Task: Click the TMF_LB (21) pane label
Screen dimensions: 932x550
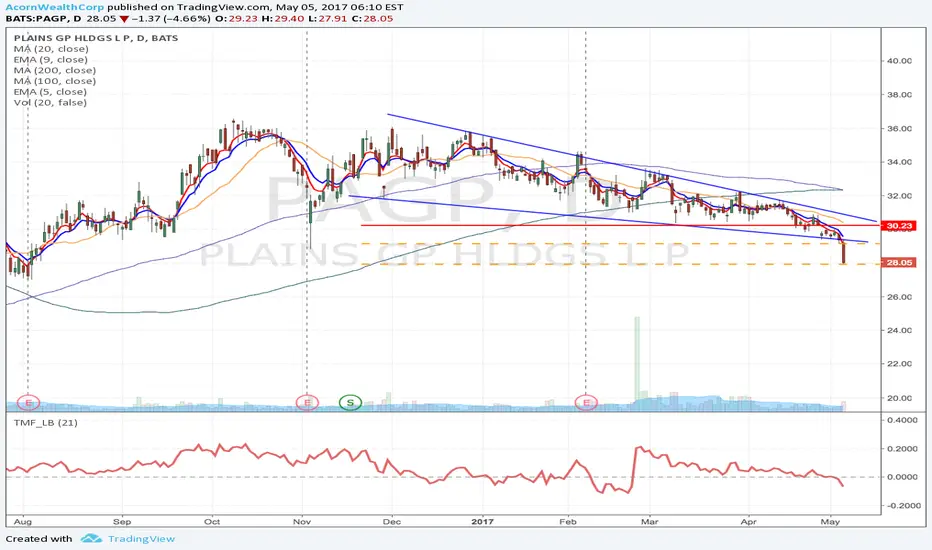Action: coord(46,422)
